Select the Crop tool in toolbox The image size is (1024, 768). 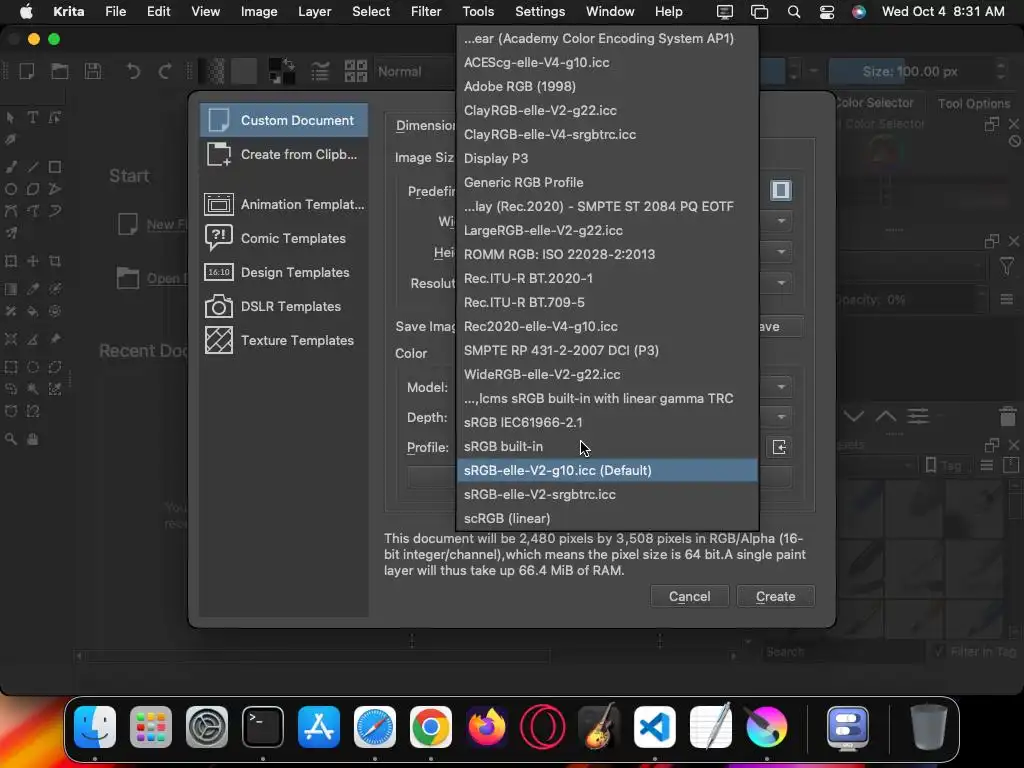pyautogui.click(x=55, y=261)
